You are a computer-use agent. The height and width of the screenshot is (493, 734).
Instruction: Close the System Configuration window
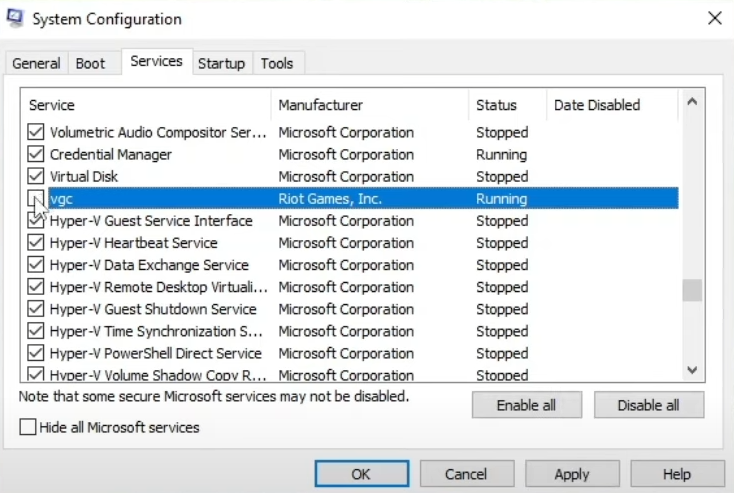tap(714, 18)
